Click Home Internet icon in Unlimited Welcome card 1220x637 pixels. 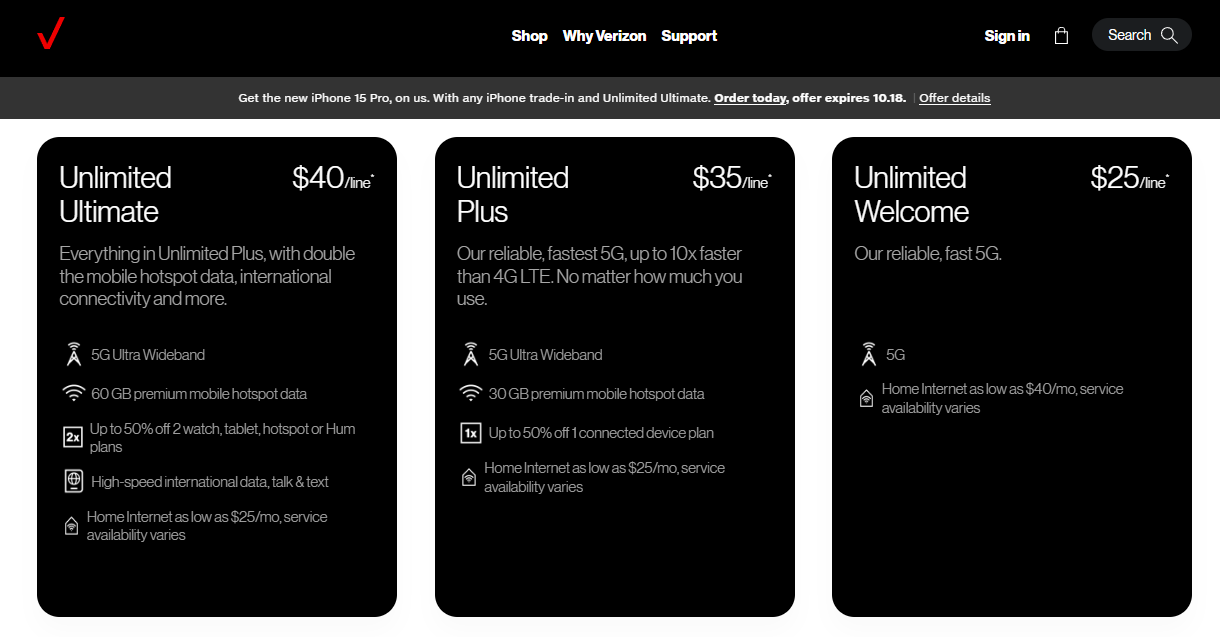pyautogui.click(x=866, y=398)
